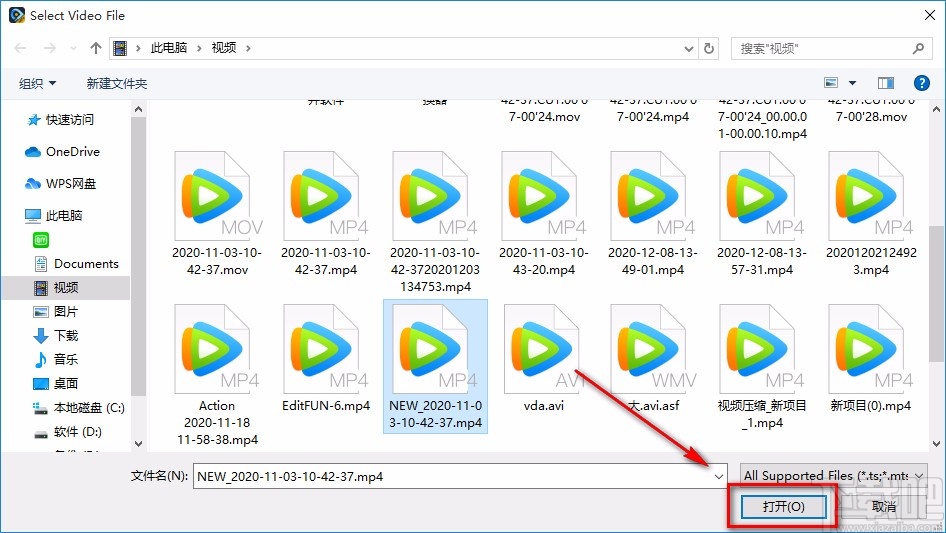The width and height of the screenshot is (946, 533).
Task: Open the view options dropdown arrow
Action: click(x=852, y=83)
